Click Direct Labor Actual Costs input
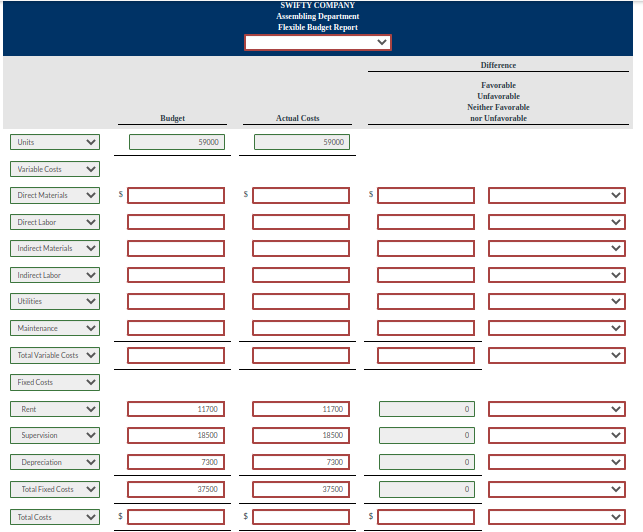This screenshot has width=643, height=532. (301, 222)
